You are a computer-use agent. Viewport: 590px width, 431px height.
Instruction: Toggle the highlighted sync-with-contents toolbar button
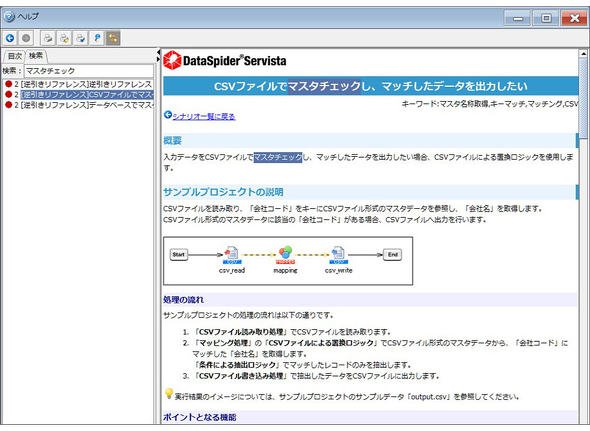113,38
